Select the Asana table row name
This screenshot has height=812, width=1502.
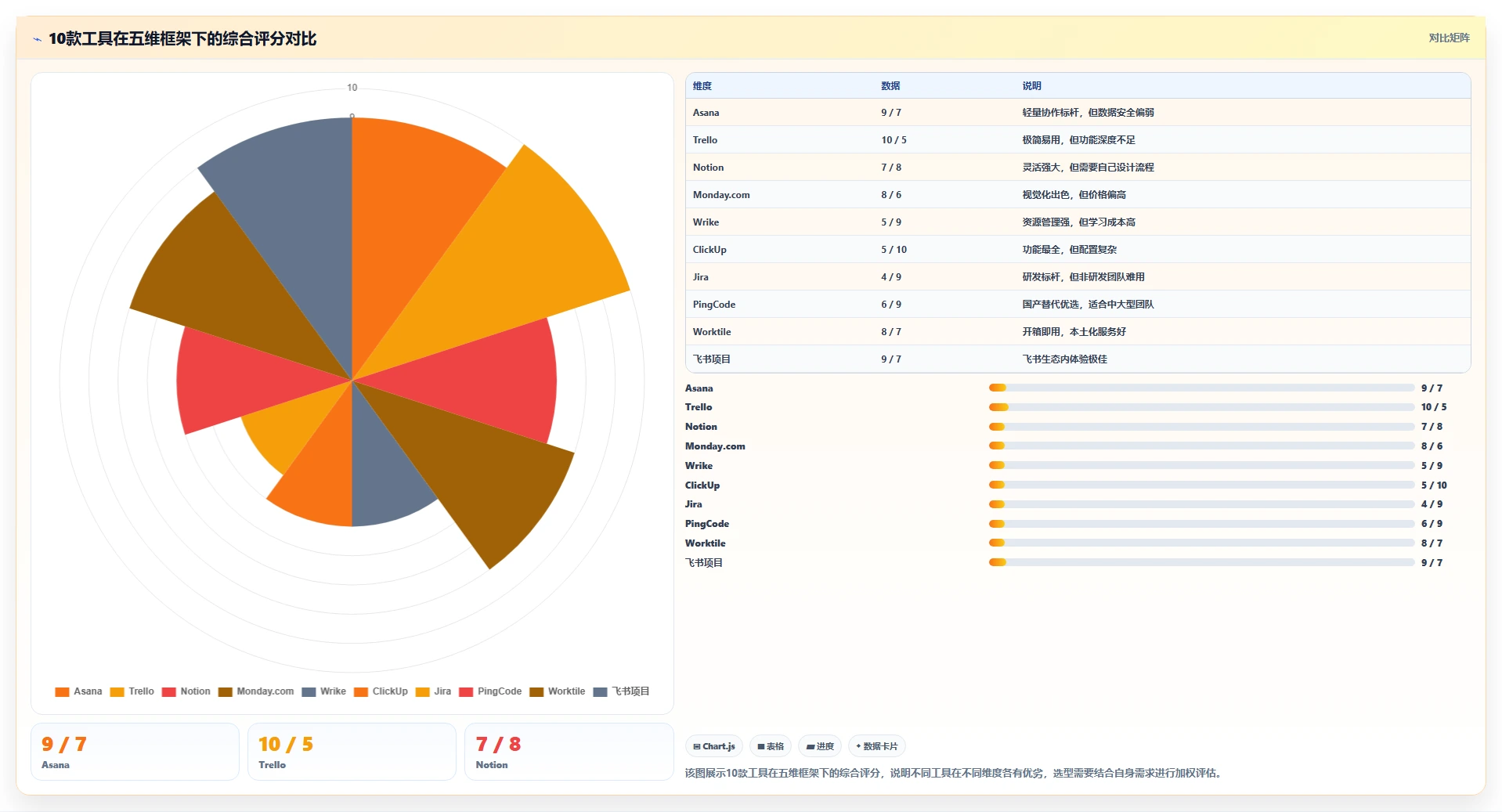click(x=706, y=113)
